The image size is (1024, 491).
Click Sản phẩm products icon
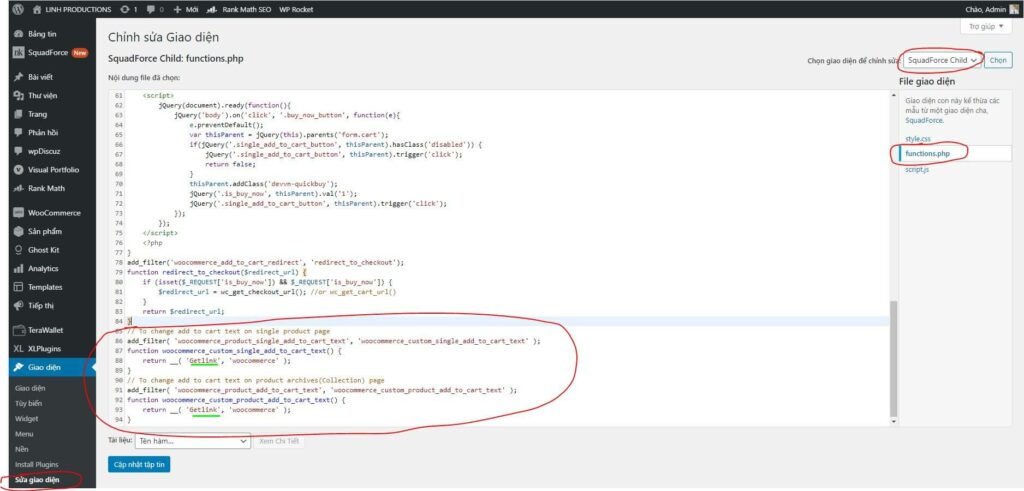click(19, 231)
